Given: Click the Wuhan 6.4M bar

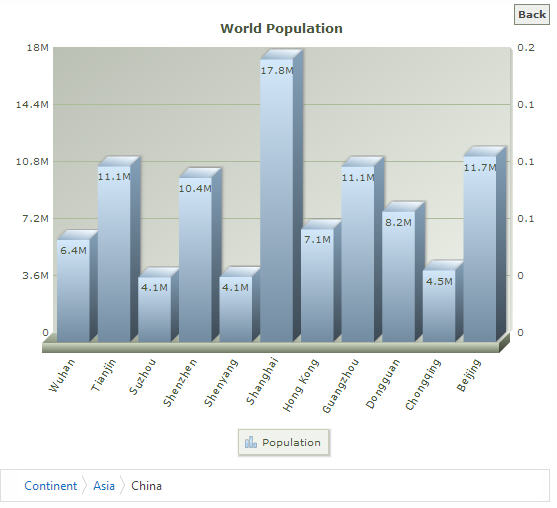Looking at the screenshot, I should 74,291.
